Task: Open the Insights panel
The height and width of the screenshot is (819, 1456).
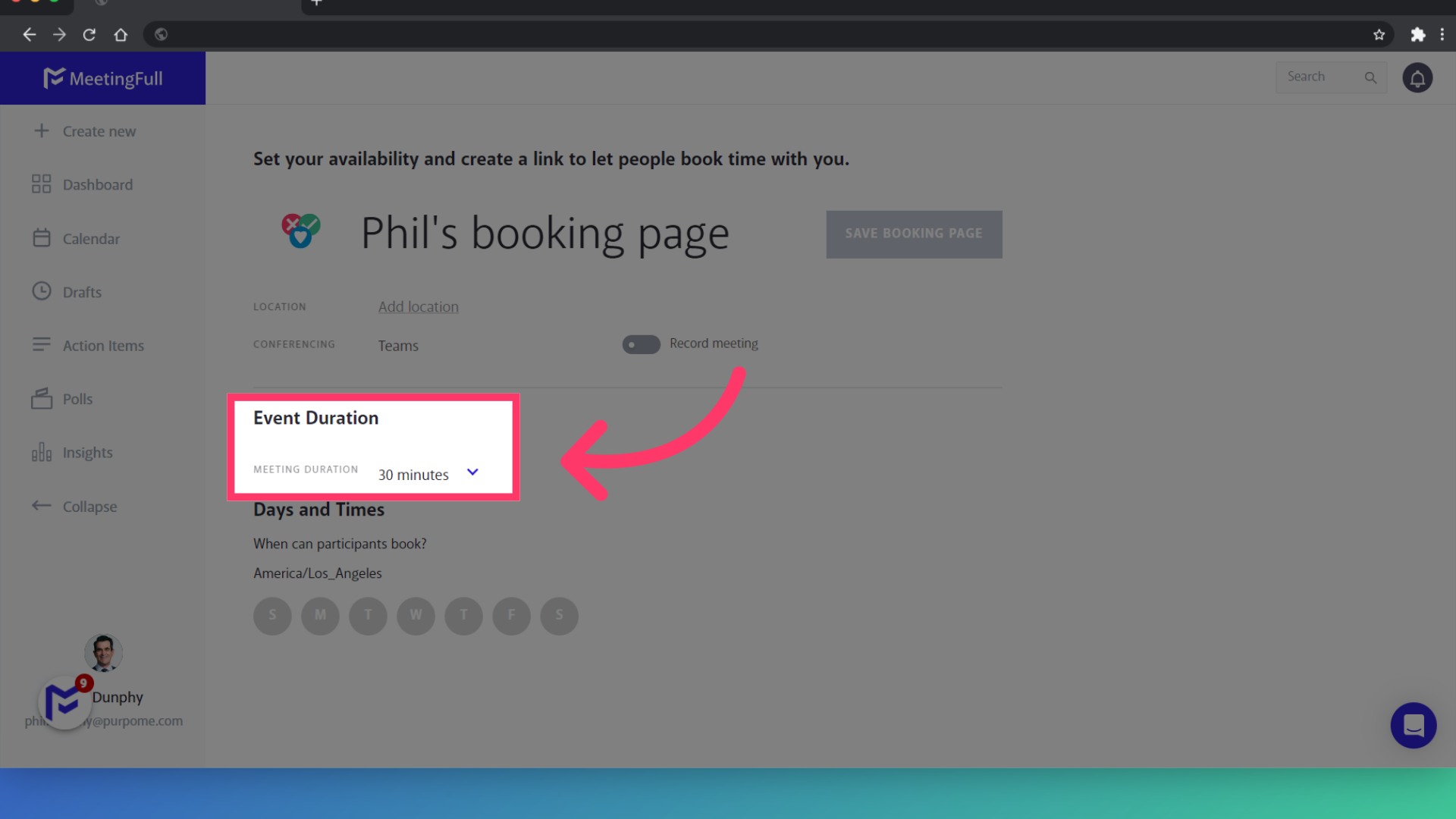Action: (x=88, y=452)
